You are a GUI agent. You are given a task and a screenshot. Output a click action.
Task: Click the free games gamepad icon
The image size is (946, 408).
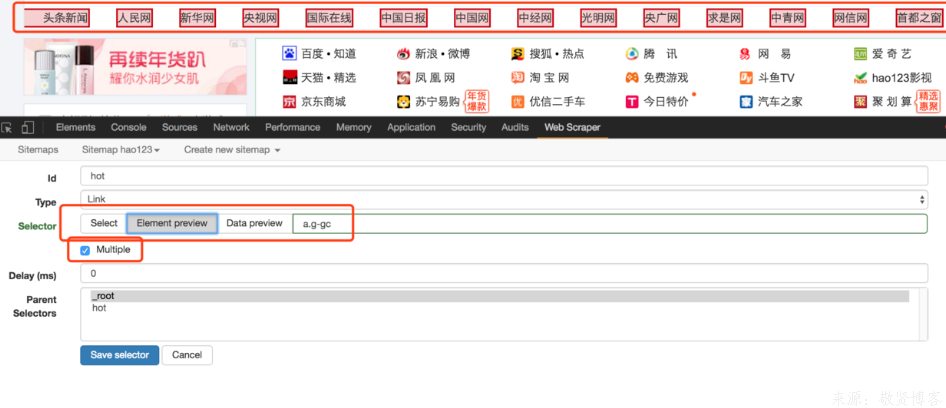[632, 78]
